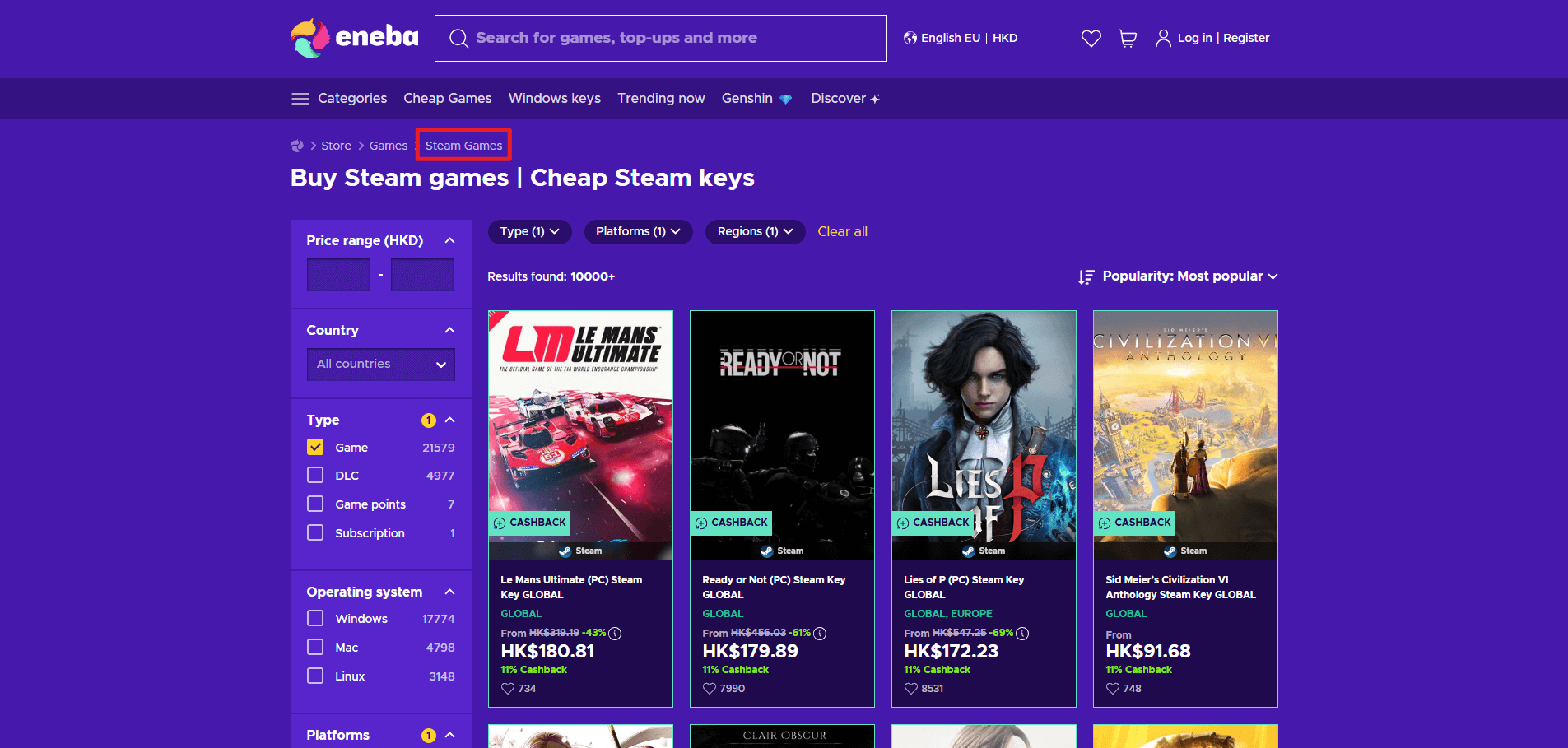This screenshot has width=1568, height=748.
Task: Open the Popularity: Most popular sort dropdown
Action: tap(1189, 276)
